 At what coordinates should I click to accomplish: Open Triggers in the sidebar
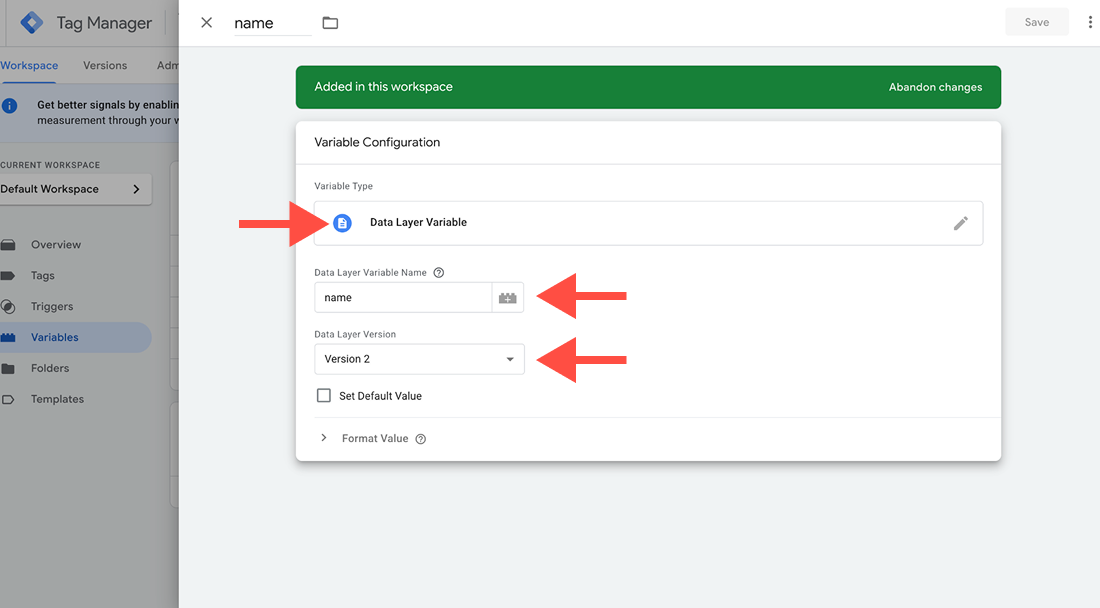point(51,306)
